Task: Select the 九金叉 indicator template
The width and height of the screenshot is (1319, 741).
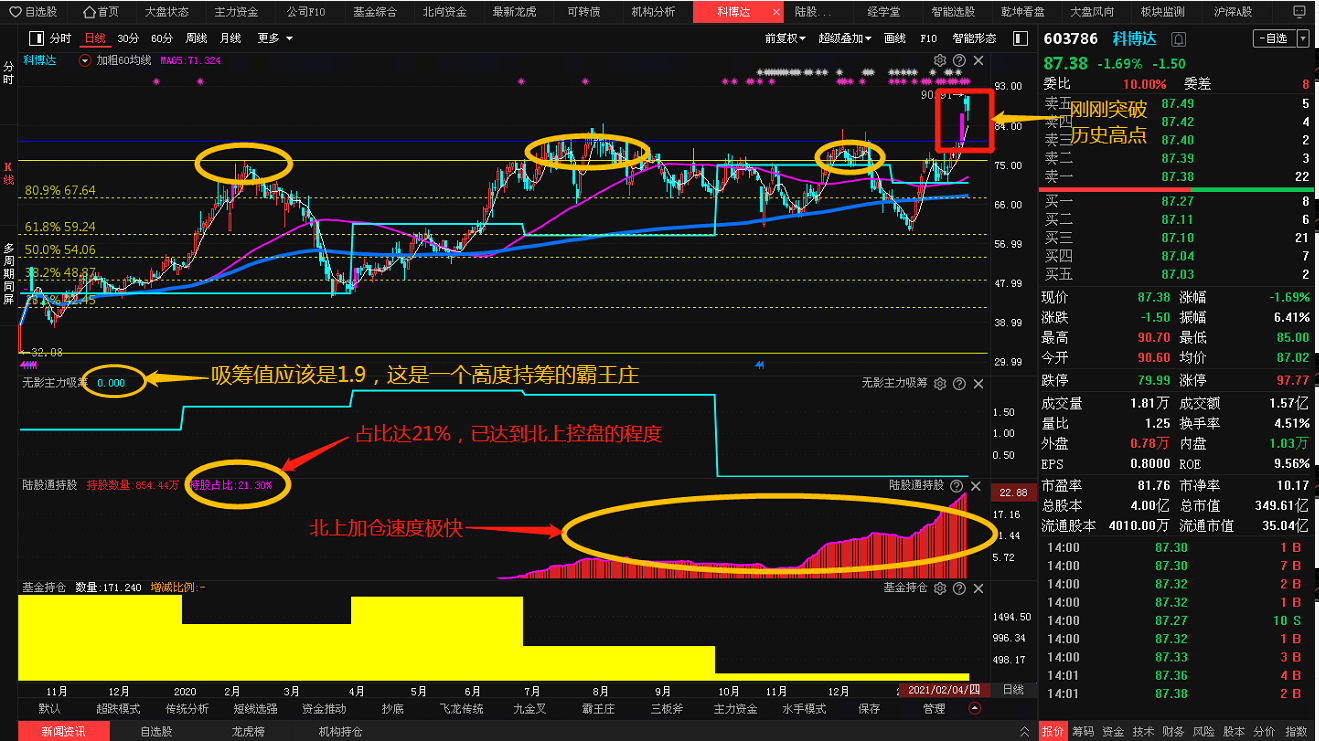Action: [530, 708]
